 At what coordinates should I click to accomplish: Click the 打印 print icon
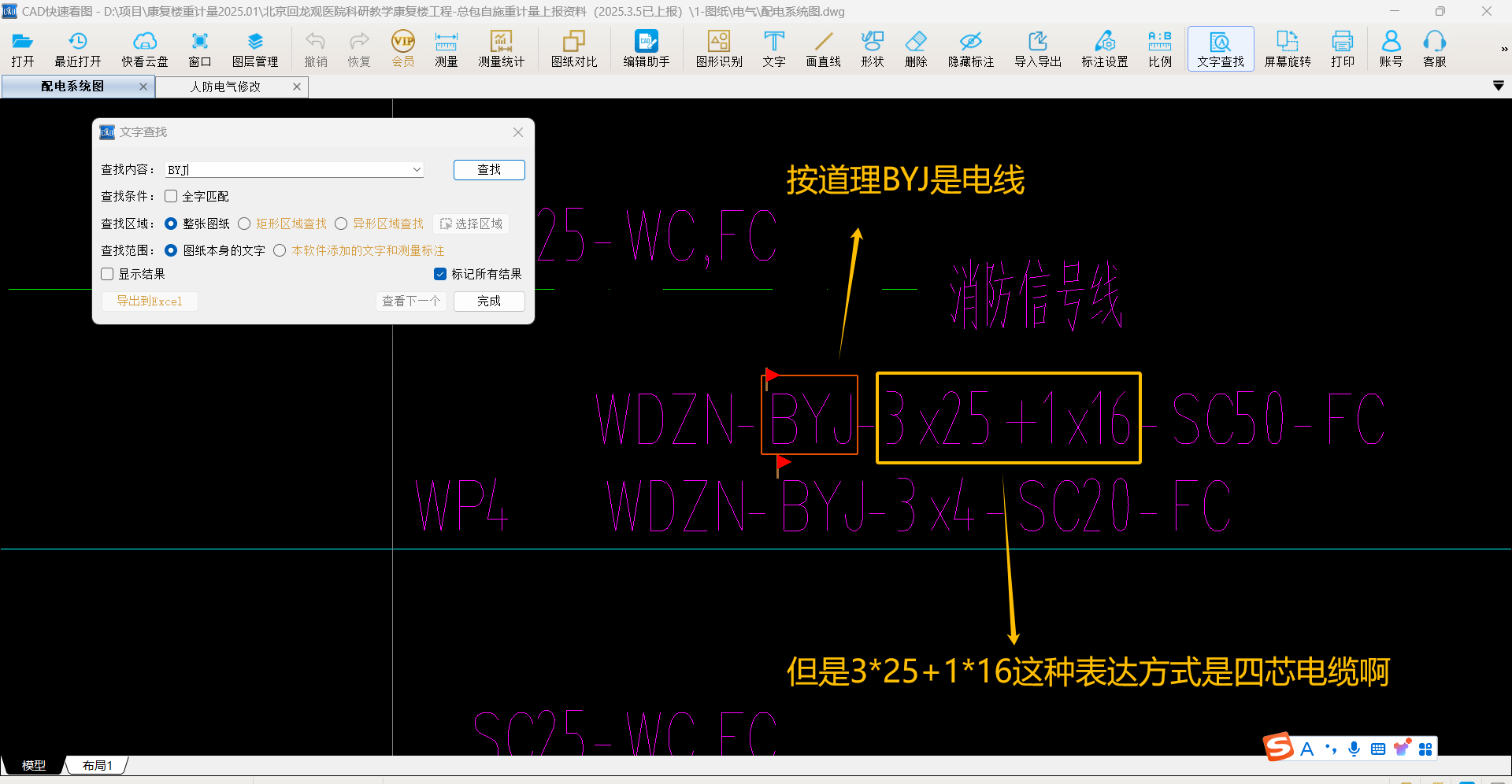click(x=1343, y=49)
